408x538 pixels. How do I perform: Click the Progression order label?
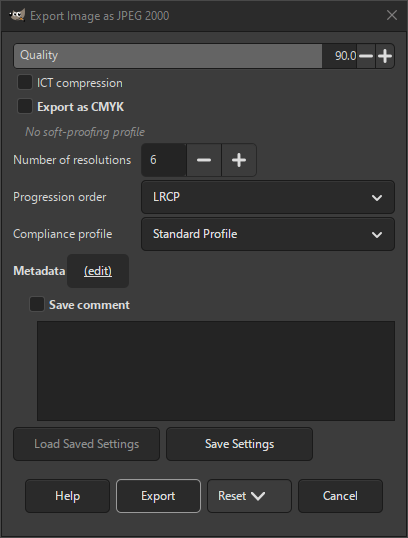(60, 197)
